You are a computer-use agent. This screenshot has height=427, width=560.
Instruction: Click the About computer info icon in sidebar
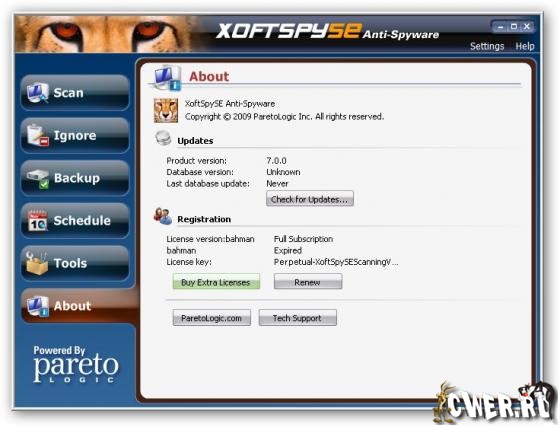(38, 306)
